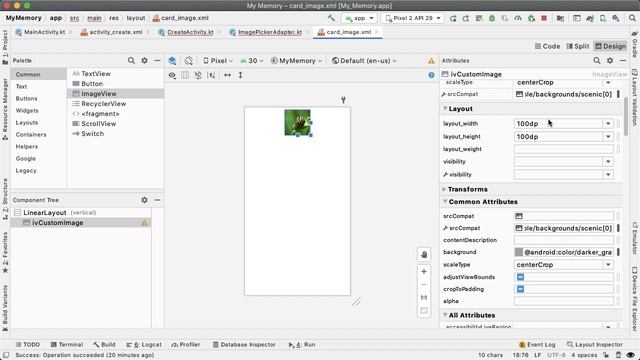
Task: Click the Orientation for Preview icon
Action: coord(188,61)
